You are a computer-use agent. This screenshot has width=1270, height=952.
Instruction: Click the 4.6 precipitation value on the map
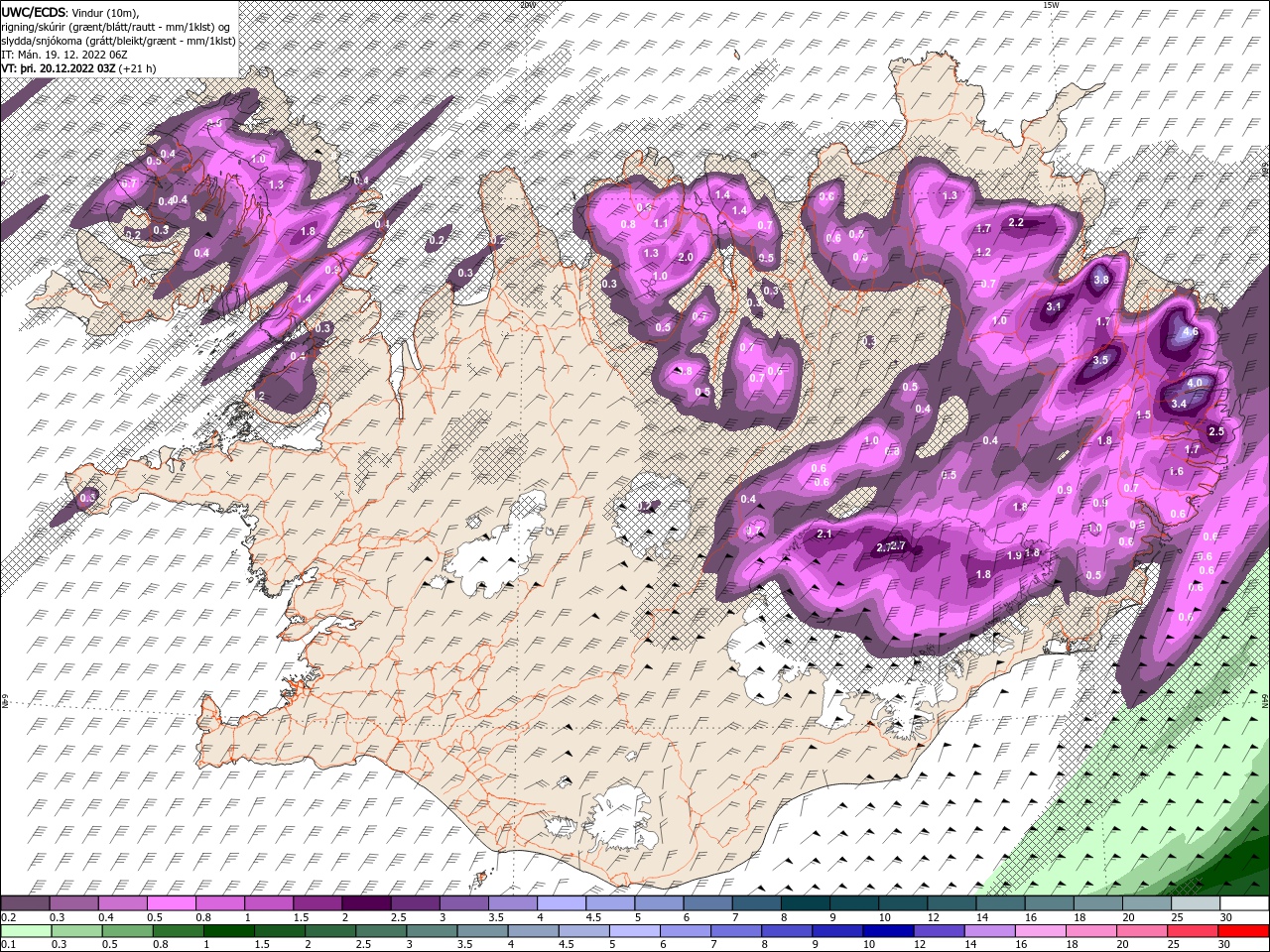[x=1192, y=332]
